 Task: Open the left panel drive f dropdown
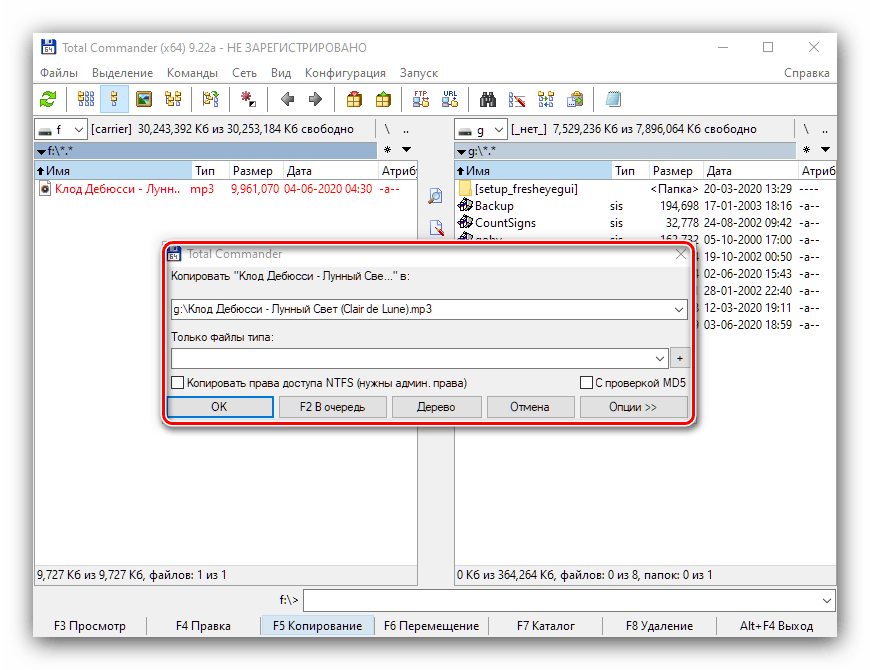tap(60, 129)
